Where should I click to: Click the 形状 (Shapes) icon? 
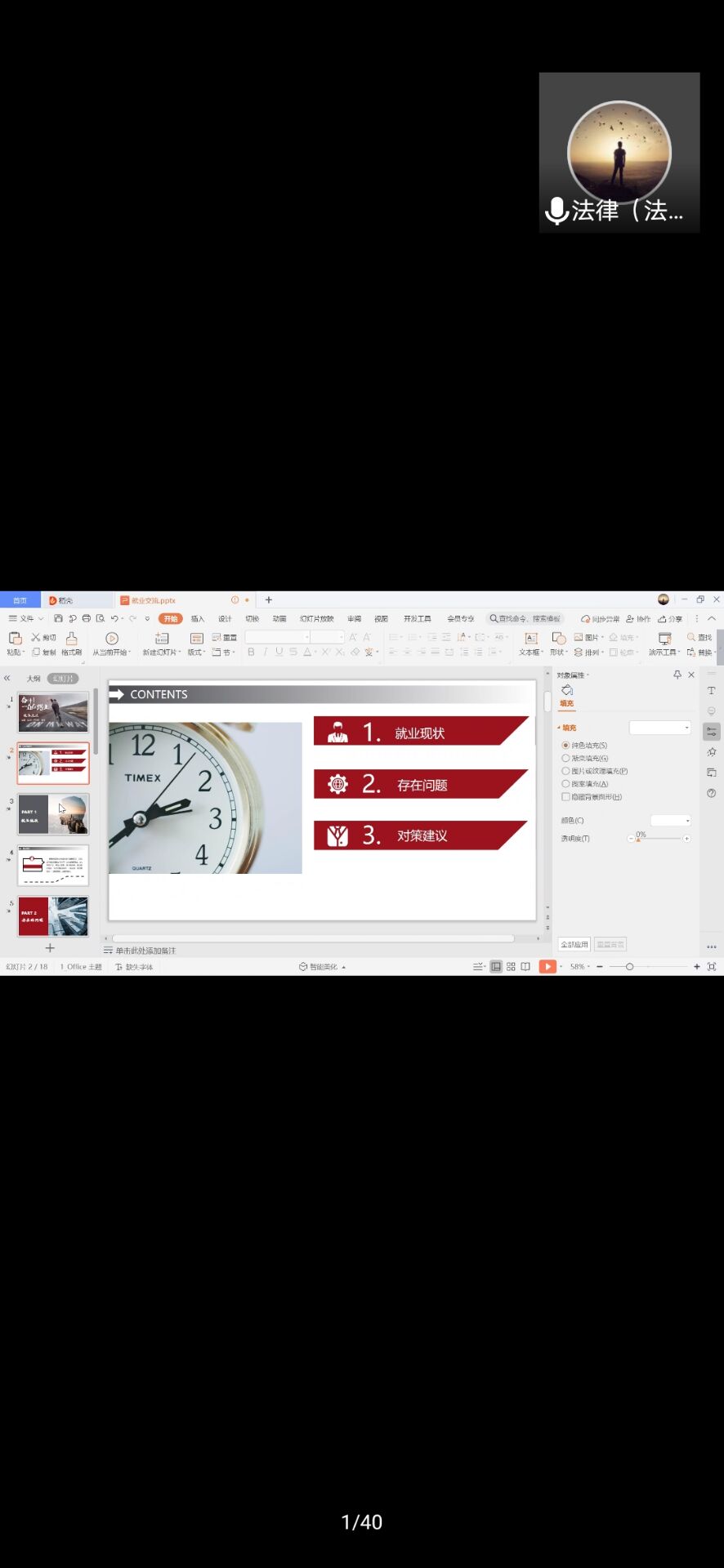tap(558, 639)
